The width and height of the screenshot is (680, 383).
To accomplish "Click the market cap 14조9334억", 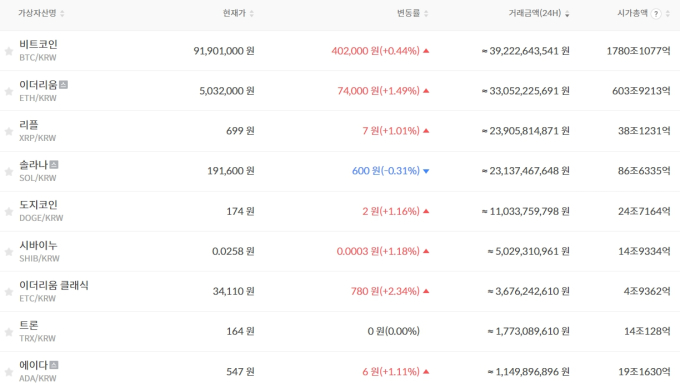I will point(644,251).
